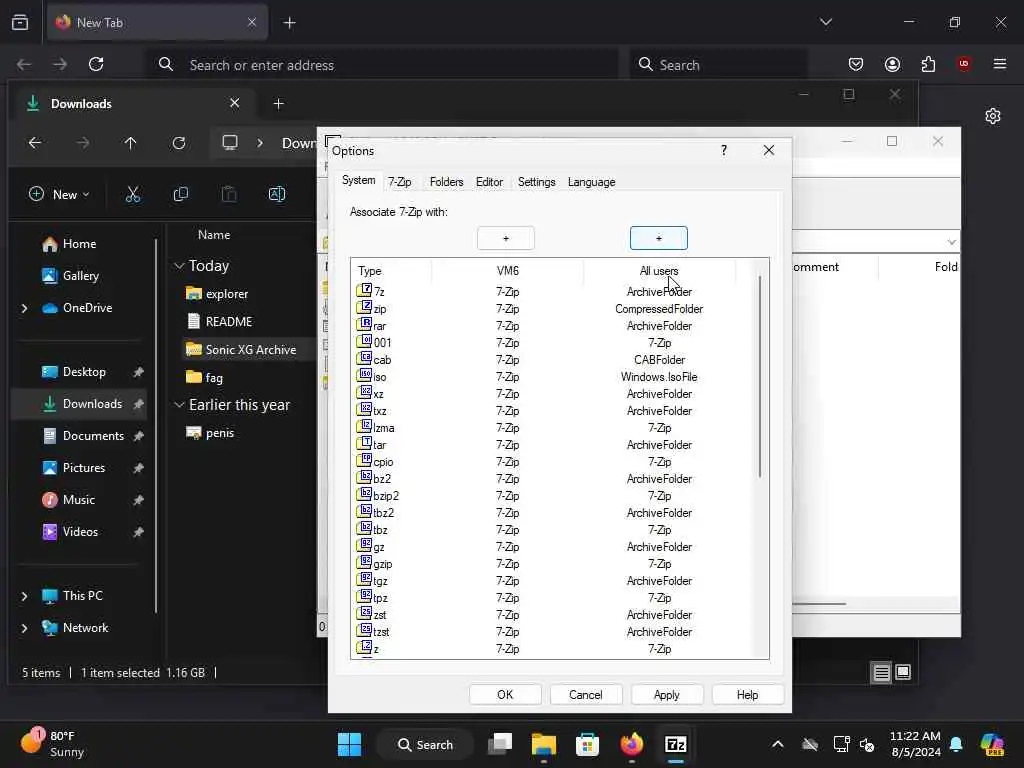
Task: Open the uBlock Origin extension icon
Action: (x=964, y=64)
